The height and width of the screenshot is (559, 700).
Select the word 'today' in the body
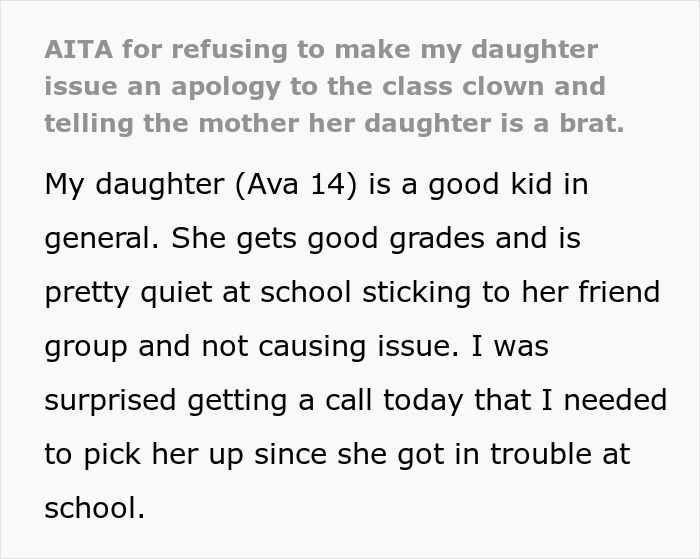pyautogui.click(x=423, y=401)
